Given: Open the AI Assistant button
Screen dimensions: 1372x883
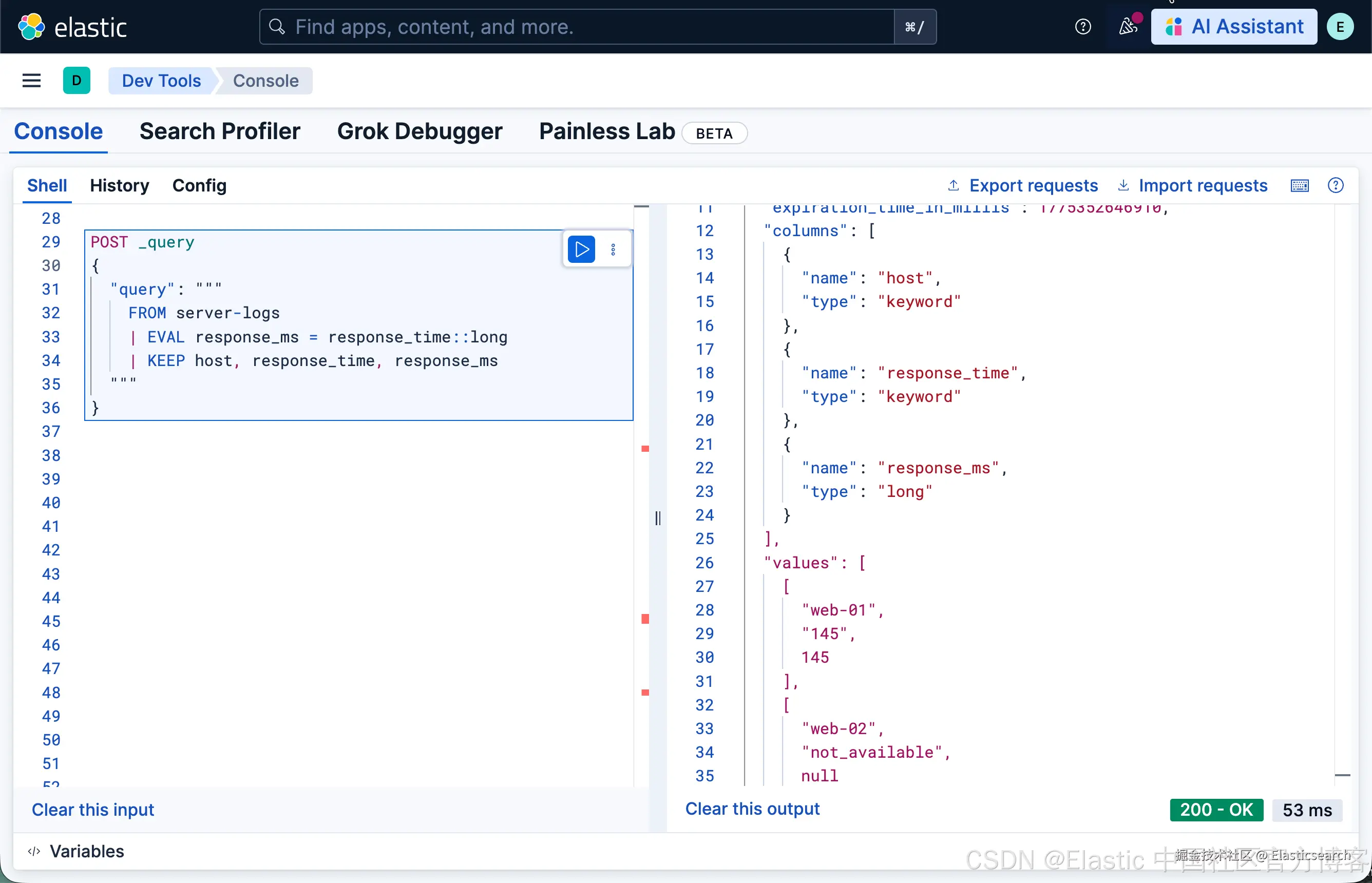Looking at the screenshot, I should pyautogui.click(x=1234, y=27).
